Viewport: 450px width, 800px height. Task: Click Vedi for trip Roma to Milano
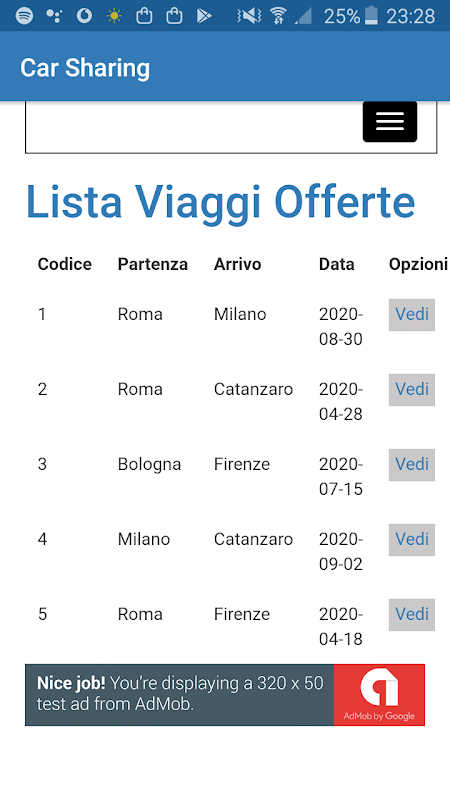tap(412, 314)
